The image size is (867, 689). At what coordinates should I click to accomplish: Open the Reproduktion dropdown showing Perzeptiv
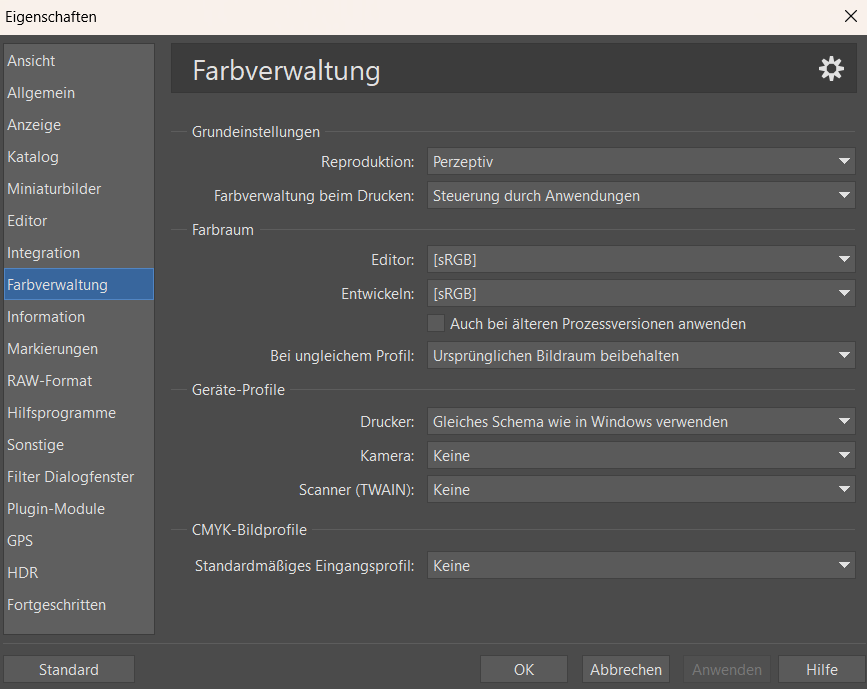click(641, 161)
